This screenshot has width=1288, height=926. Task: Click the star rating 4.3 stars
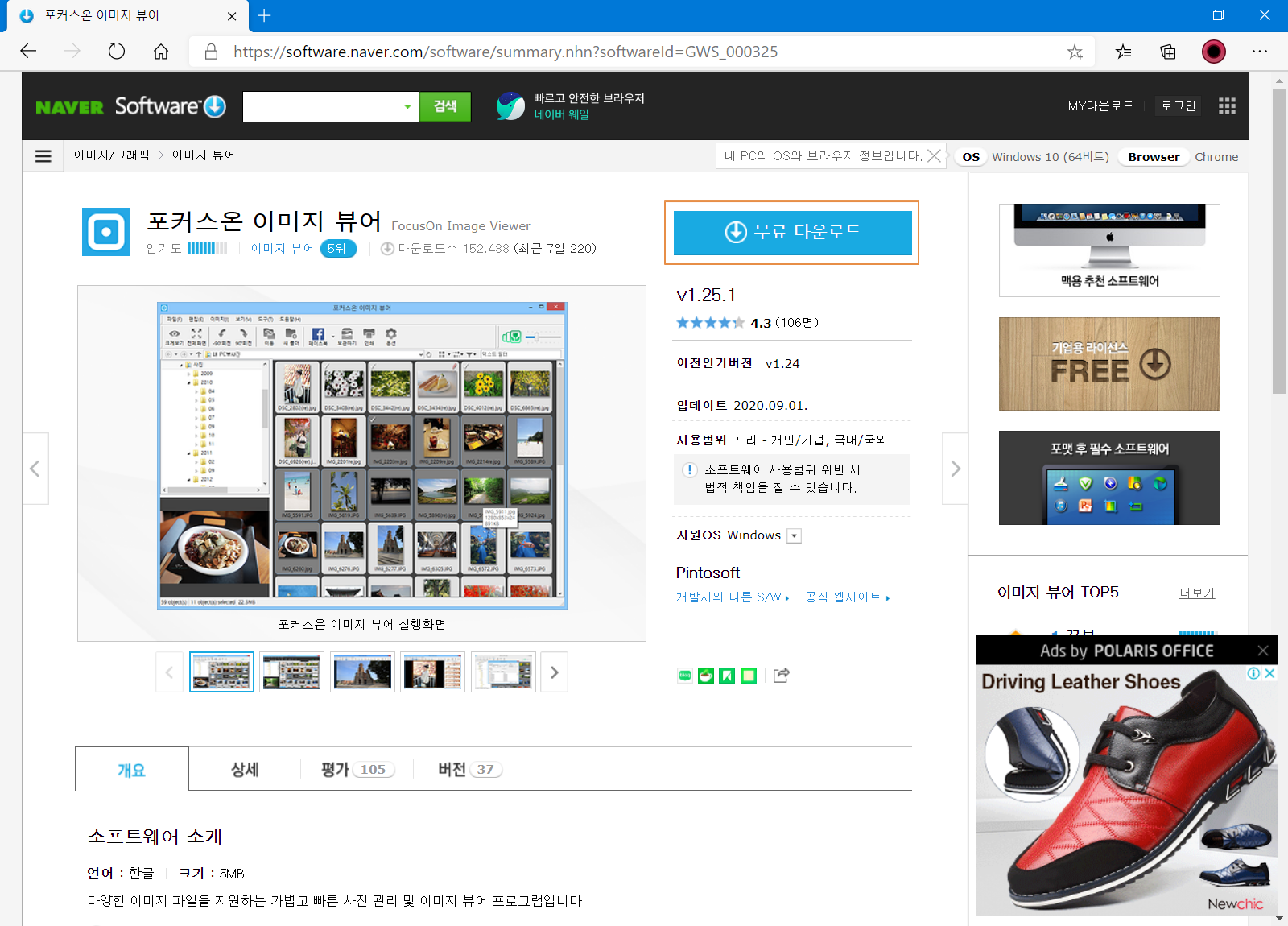[710, 323]
